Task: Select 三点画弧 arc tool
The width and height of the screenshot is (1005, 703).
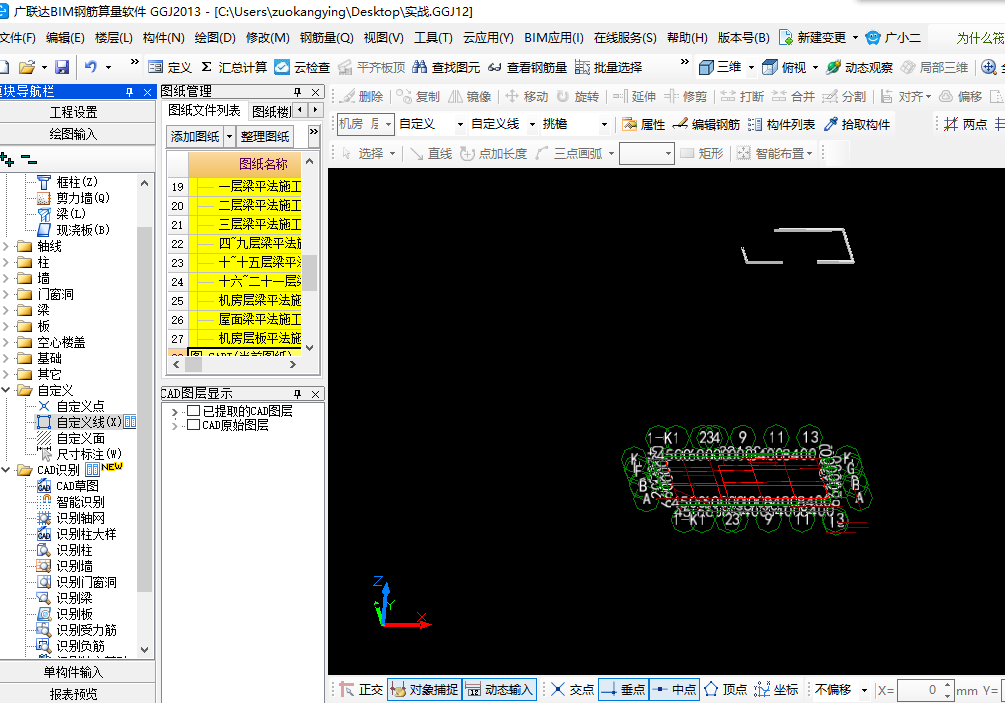Action: 569,153
